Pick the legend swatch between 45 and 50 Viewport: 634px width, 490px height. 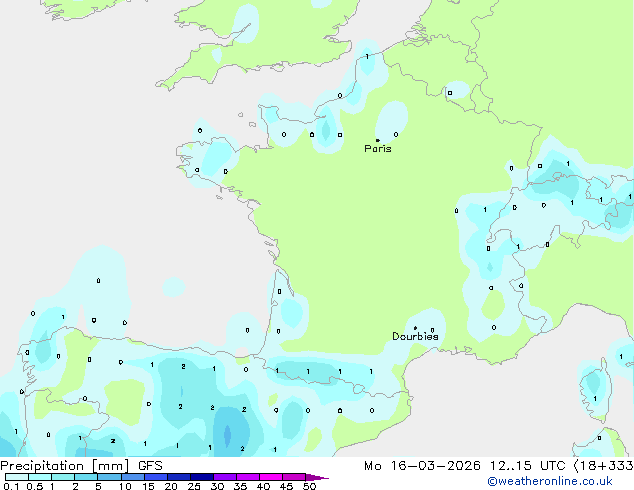pos(294,477)
